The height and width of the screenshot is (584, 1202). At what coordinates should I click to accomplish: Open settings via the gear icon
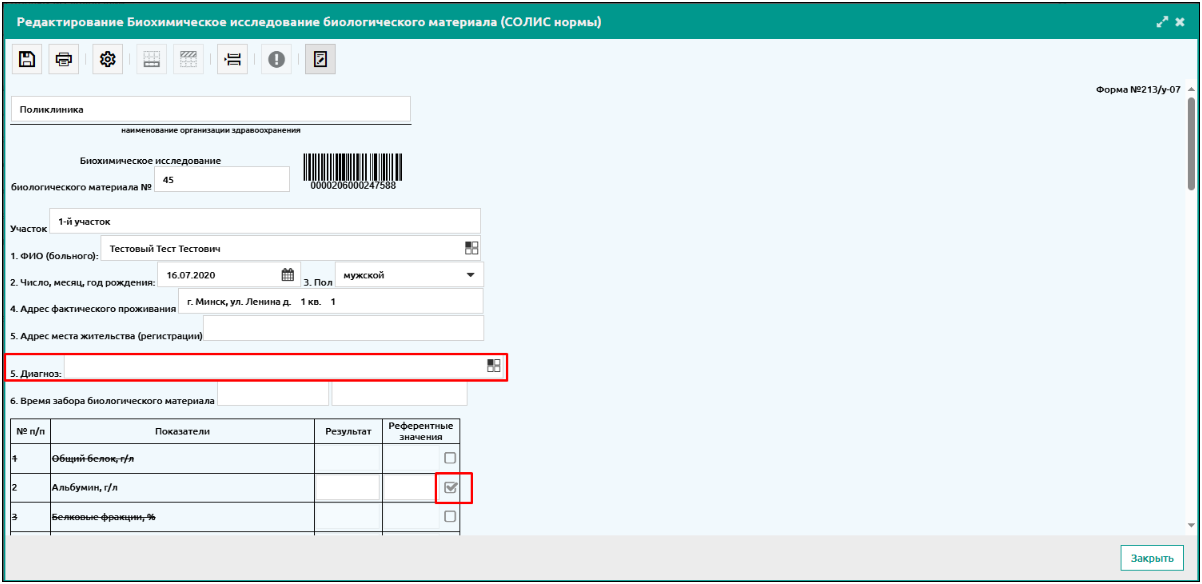click(108, 60)
